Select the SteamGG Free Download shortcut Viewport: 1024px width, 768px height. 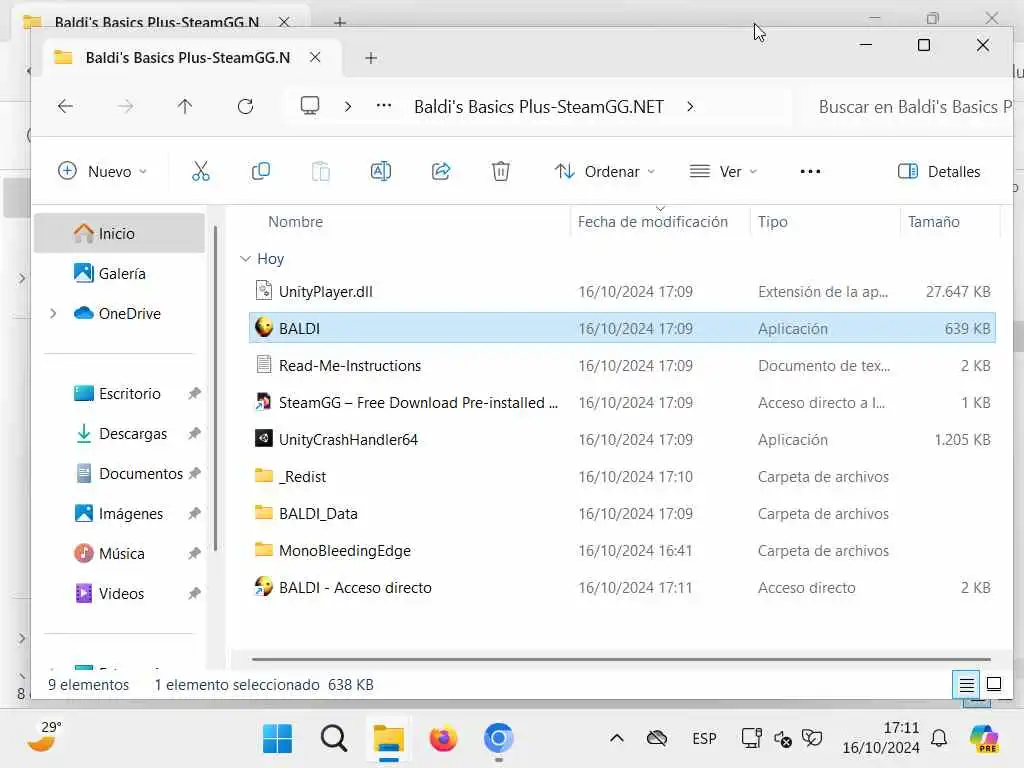(622, 402)
